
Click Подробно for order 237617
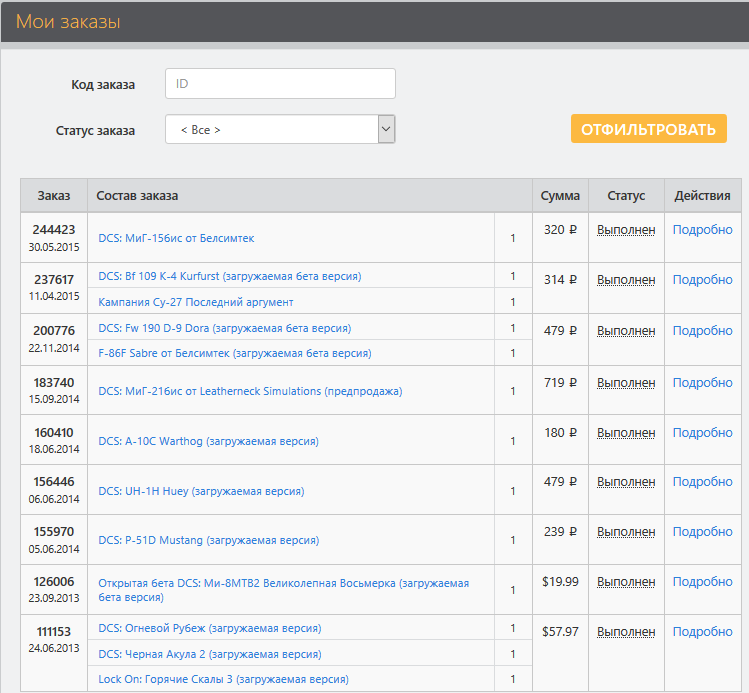(x=703, y=279)
